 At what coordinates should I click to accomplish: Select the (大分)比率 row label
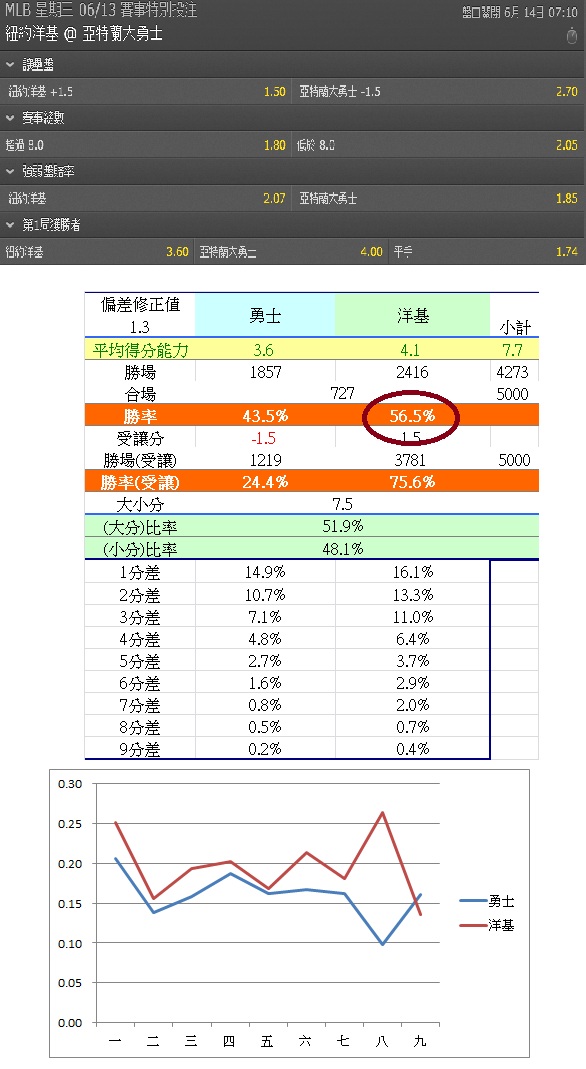[x=140, y=526]
